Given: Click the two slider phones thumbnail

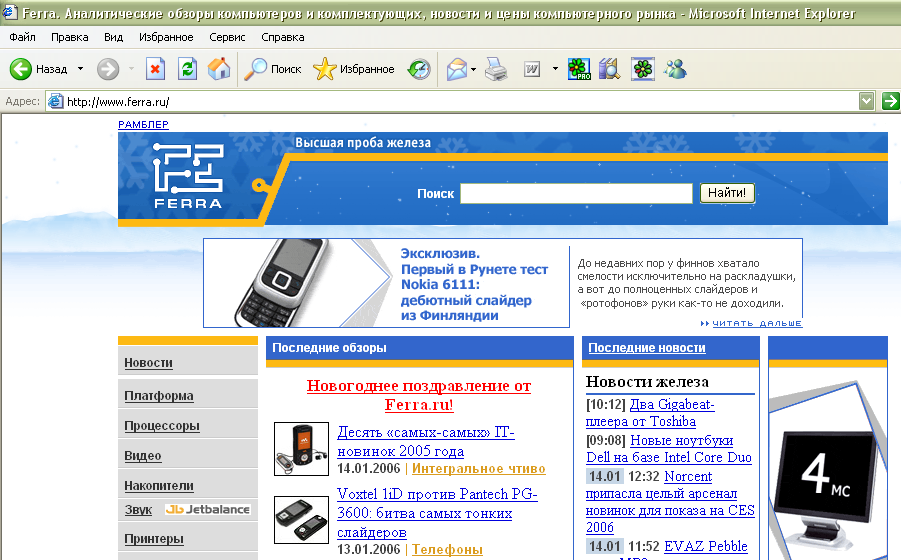Looking at the screenshot, I should [301, 520].
